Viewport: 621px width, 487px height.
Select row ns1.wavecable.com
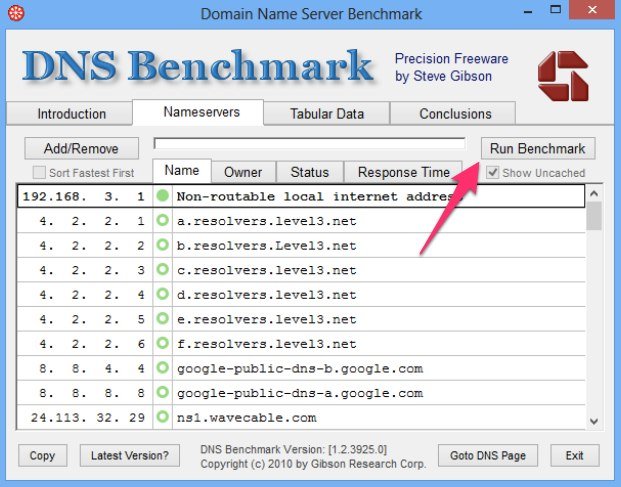pos(301,417)
